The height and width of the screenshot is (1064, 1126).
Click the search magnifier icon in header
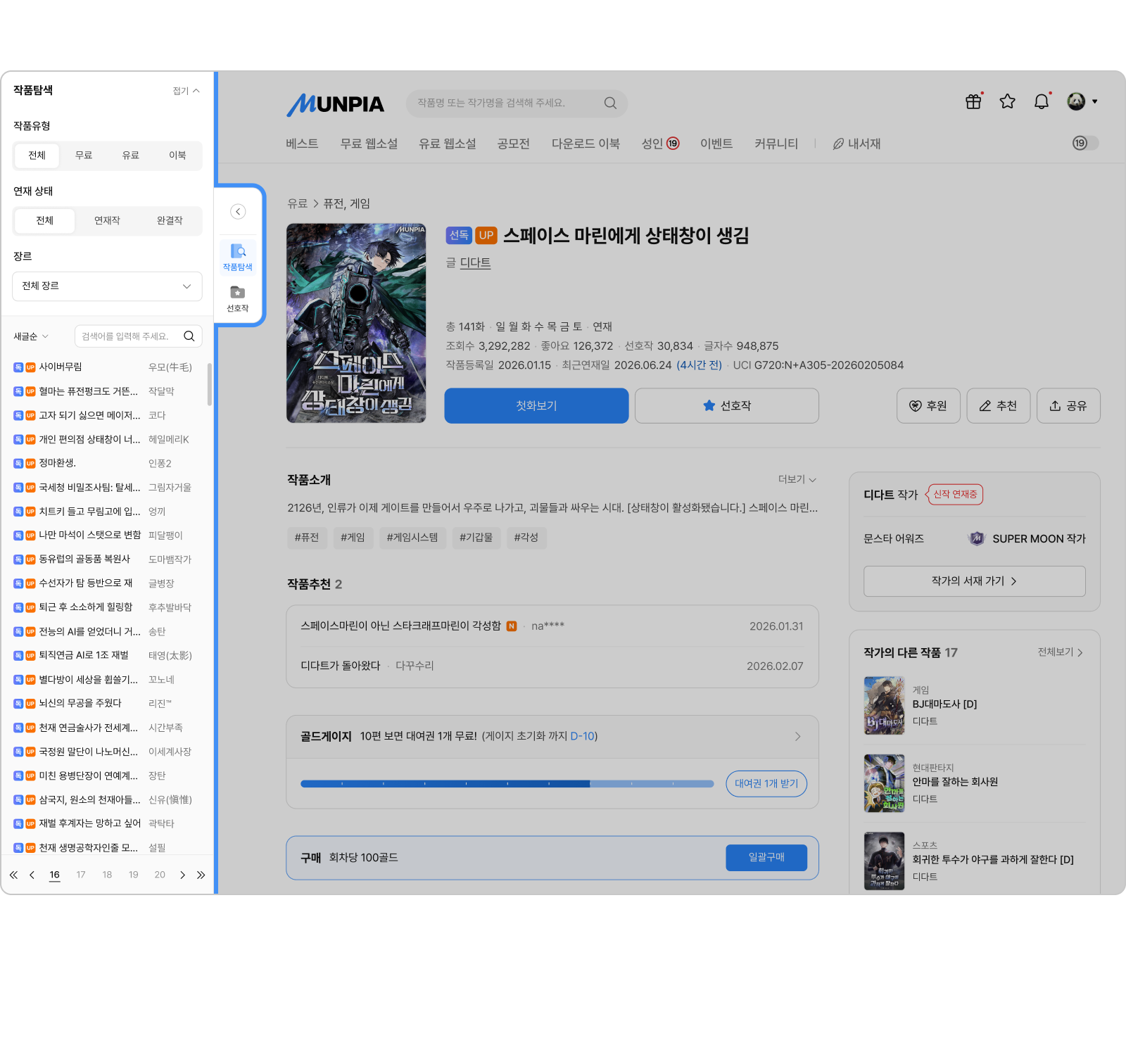click(610, 103)
